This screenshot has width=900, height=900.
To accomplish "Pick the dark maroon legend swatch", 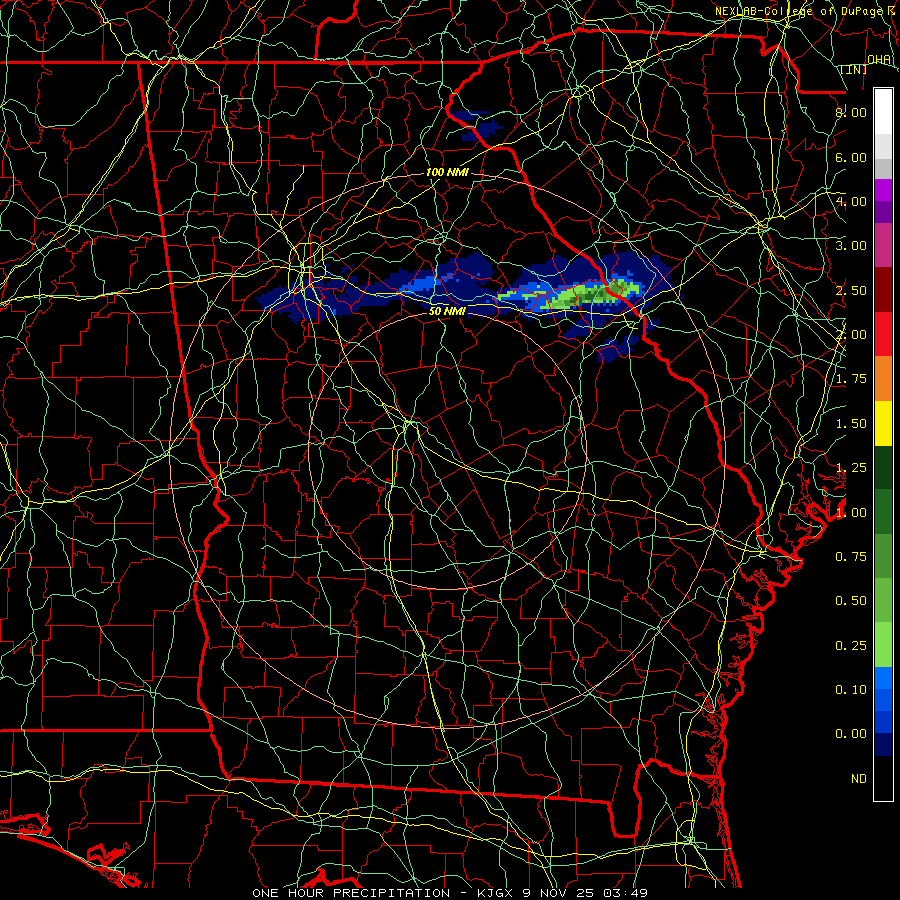I will point(883,290).
